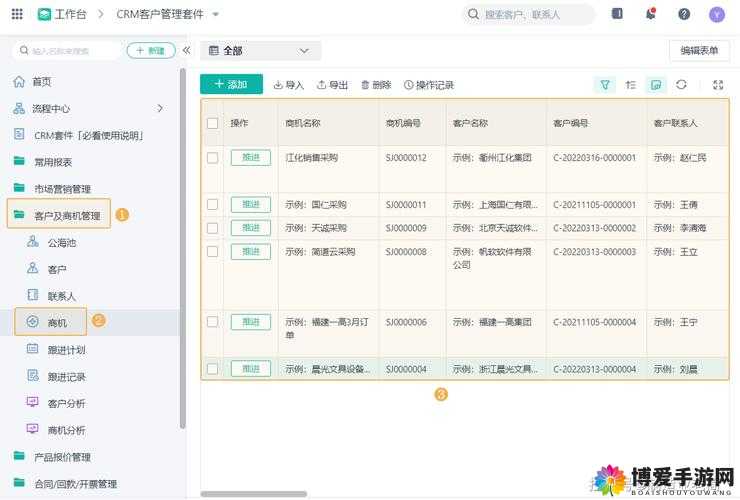The width and height of the screenshot is (740, 500).
Task: Click 跟进 button for SJ0000012
Action: pos(251,157)
